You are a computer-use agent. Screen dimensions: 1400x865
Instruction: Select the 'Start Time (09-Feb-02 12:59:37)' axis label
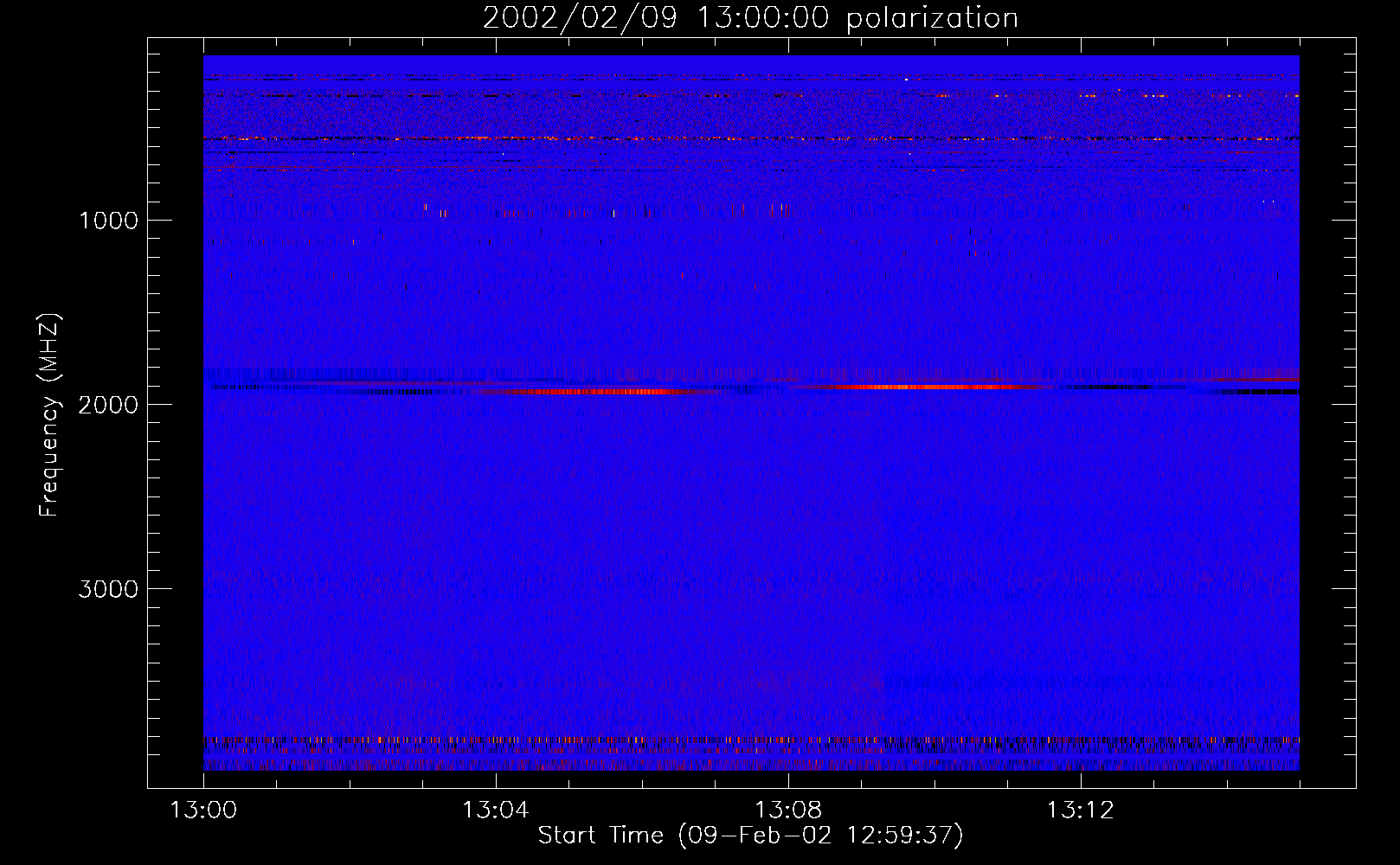point(750,836)
